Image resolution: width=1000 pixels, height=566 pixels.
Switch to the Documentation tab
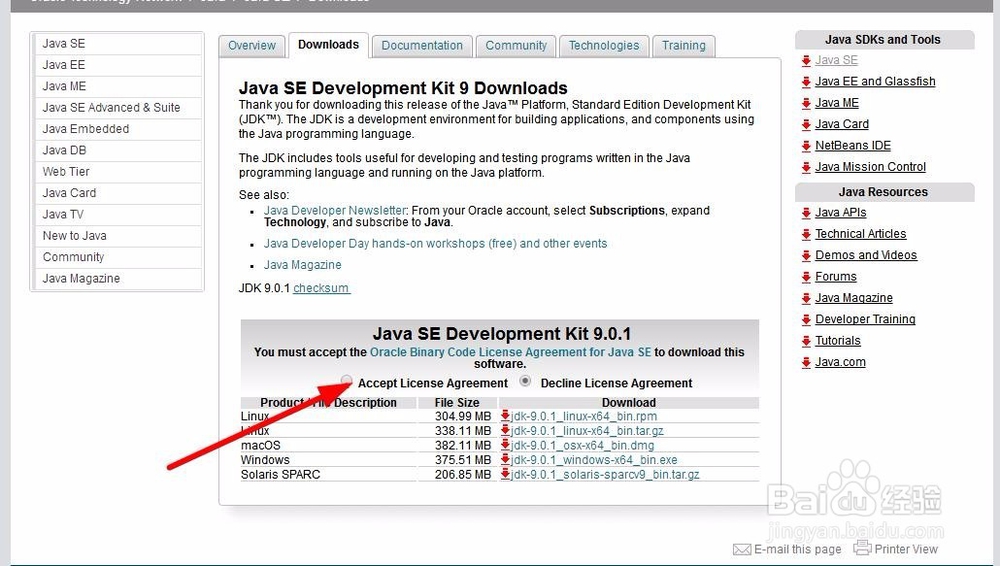422,46
